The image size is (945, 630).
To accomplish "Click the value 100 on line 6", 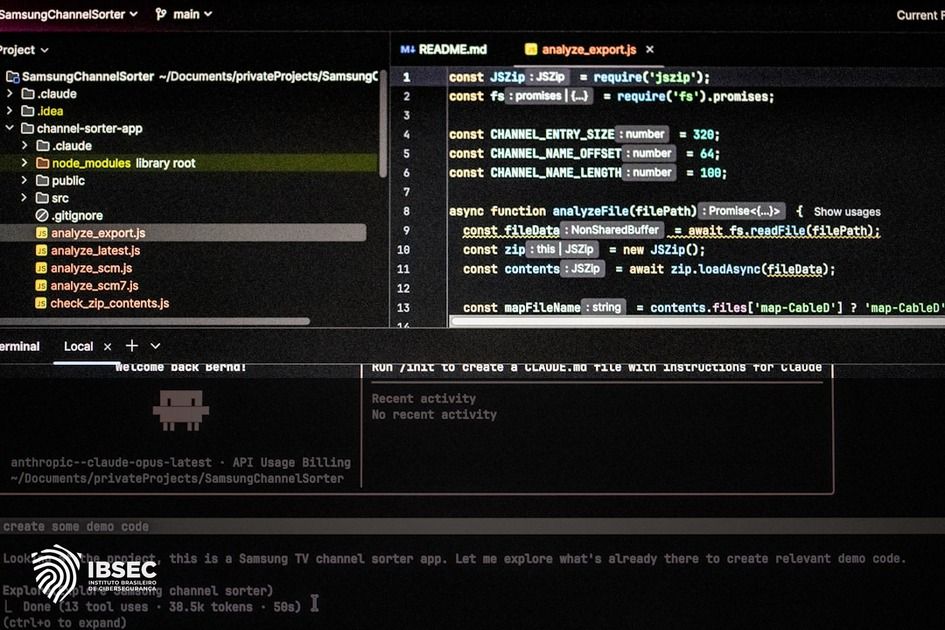I will click(x=710, y=173).
